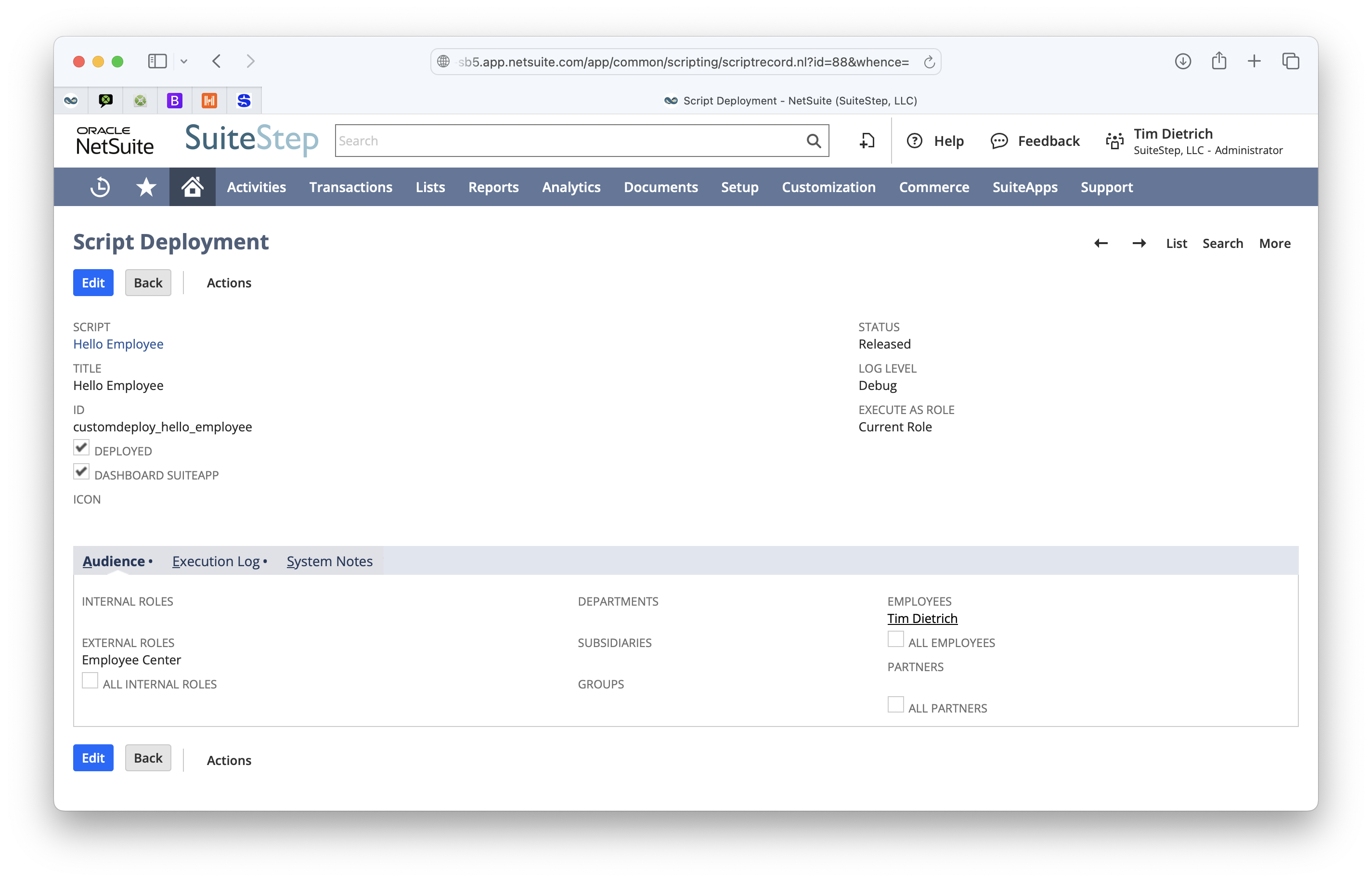Viewport: 1372px width, 882px height.
Task: Open the SuiteApps menu
Action: (x=1025, y=187)
